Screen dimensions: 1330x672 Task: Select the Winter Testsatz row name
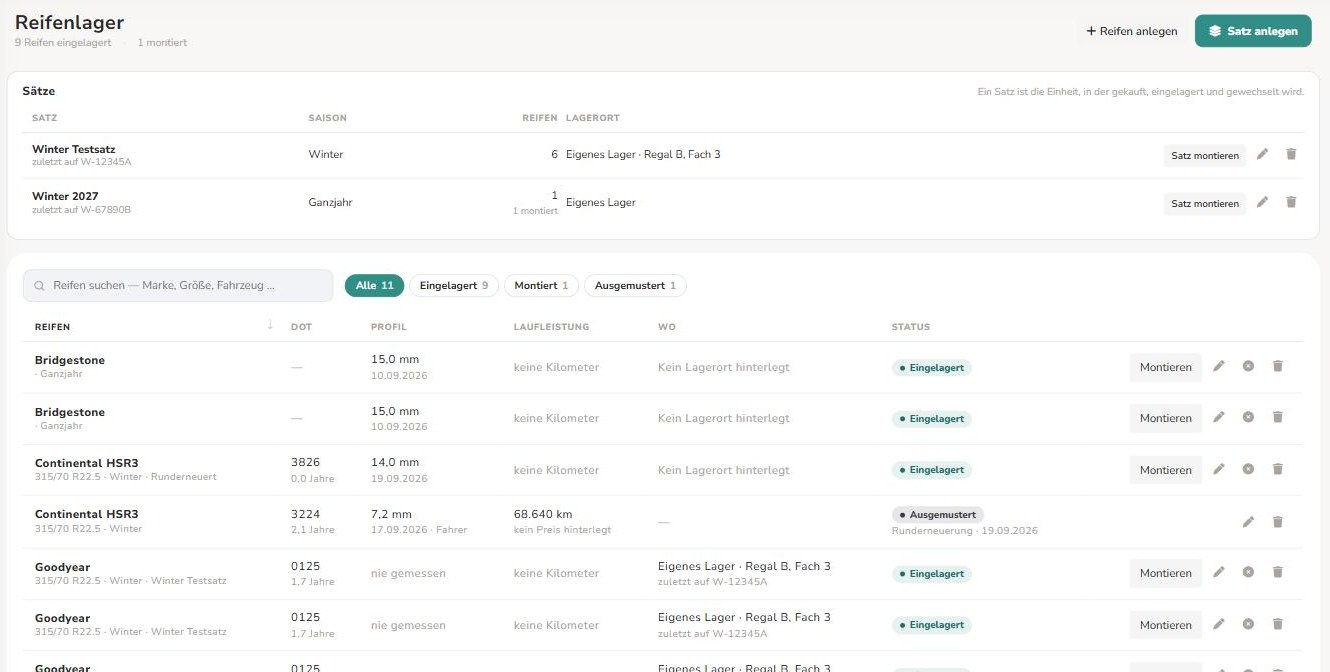click(x=73, y=149)
